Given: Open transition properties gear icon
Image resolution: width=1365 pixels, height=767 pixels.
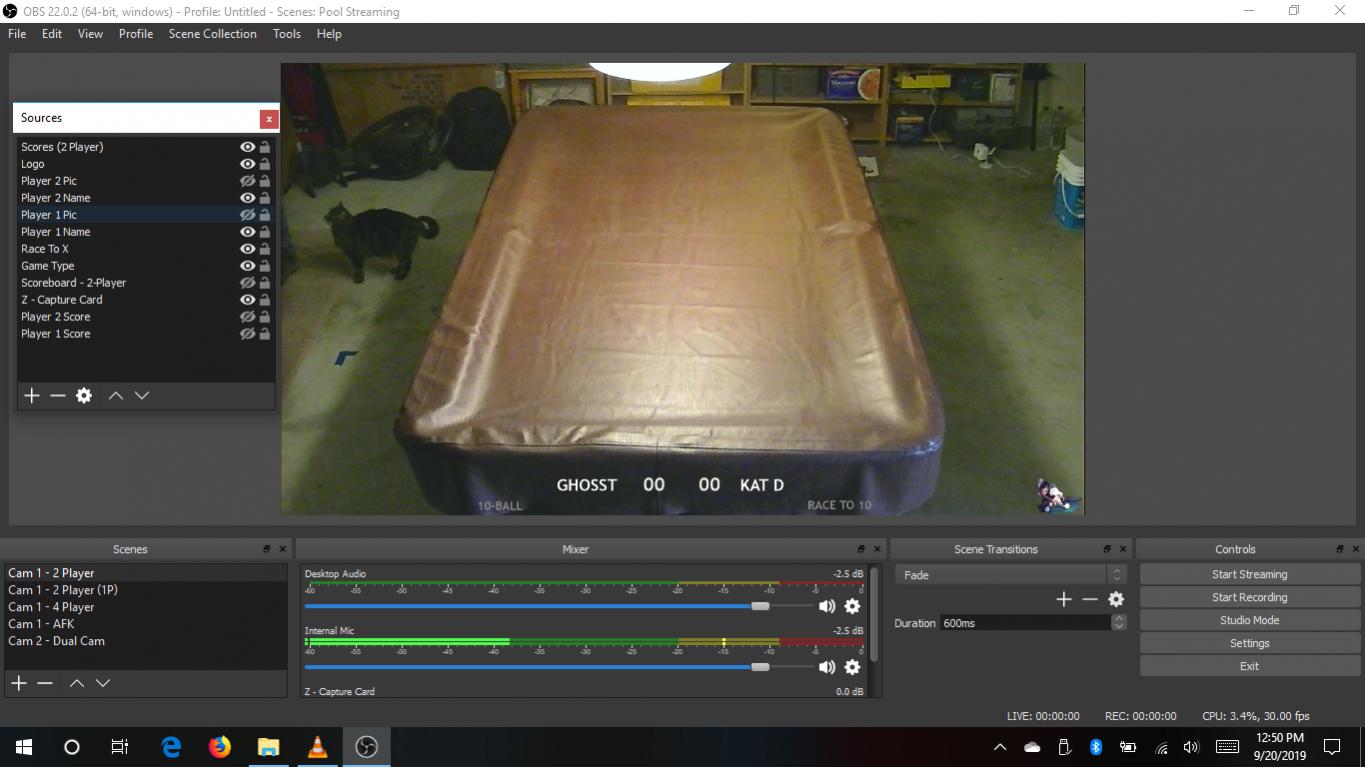Looking at the screenshot, I should pyautogui.click(x=1116, y=599).
